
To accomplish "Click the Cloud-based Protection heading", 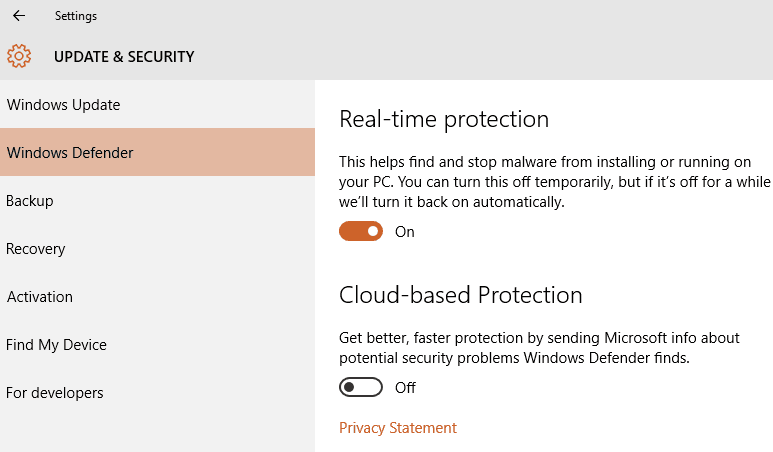I will pyautogui.click(x=460, y=295).
